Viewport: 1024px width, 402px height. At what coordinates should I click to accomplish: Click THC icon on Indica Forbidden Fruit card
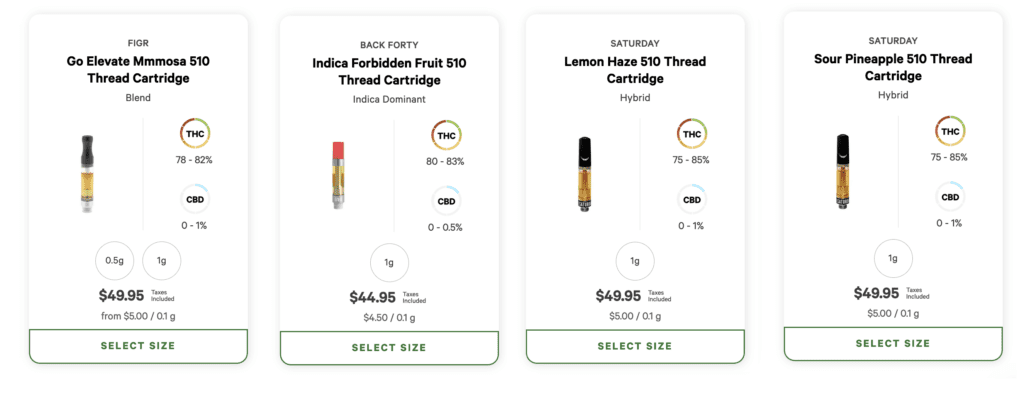click(x=446, y=135)
